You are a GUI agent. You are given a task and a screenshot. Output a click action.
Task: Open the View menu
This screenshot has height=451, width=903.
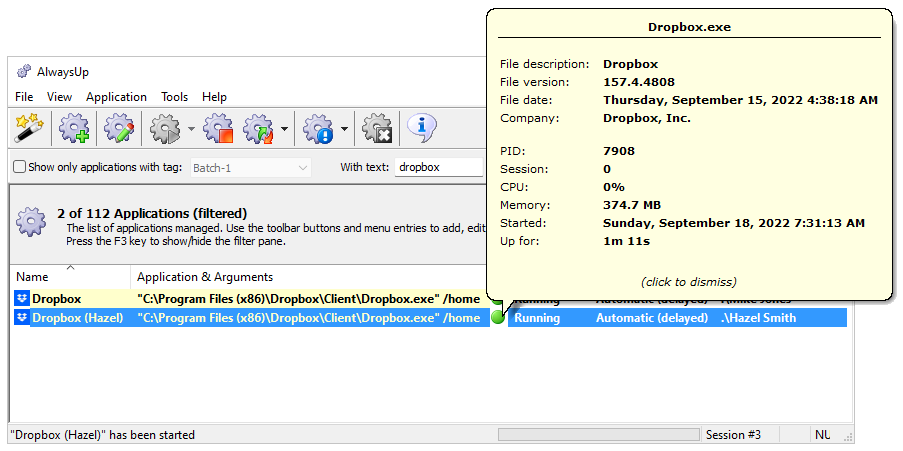click(x=59, y=97)
